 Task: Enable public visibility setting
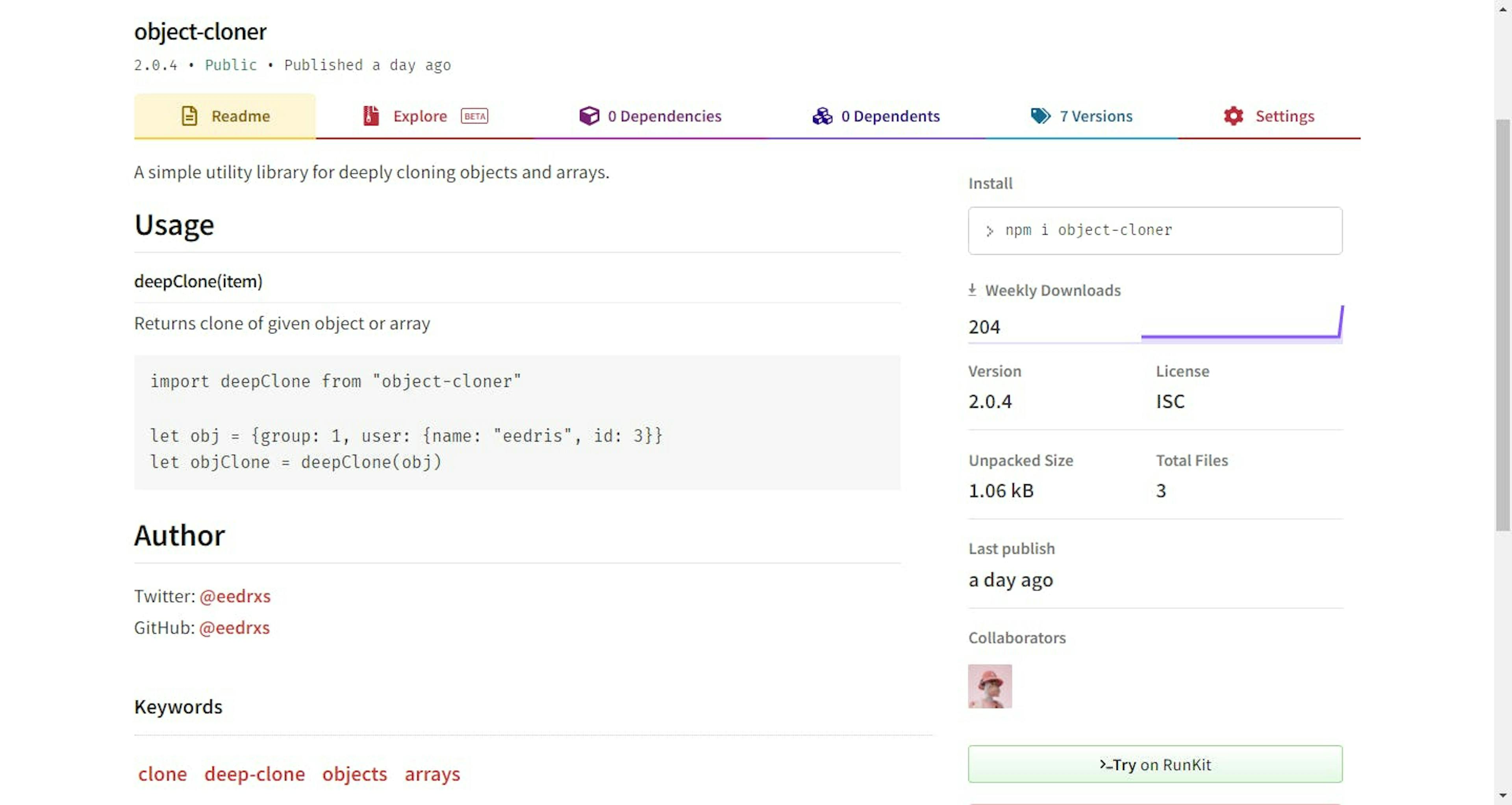tap(231, 65)
